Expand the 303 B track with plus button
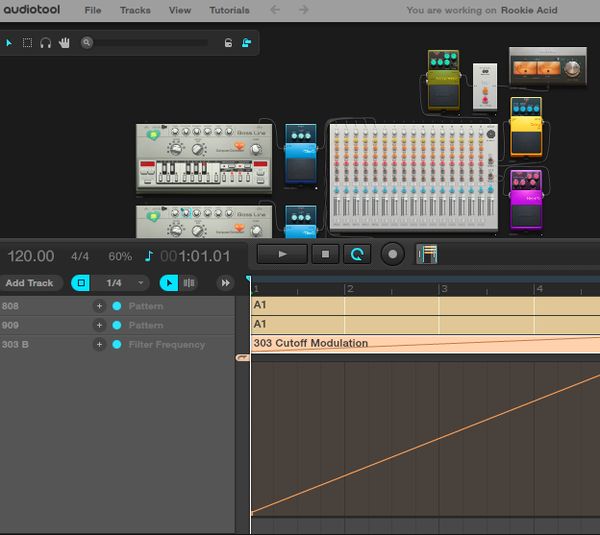Viewport: 600px width, 535px height. point(99,344)
